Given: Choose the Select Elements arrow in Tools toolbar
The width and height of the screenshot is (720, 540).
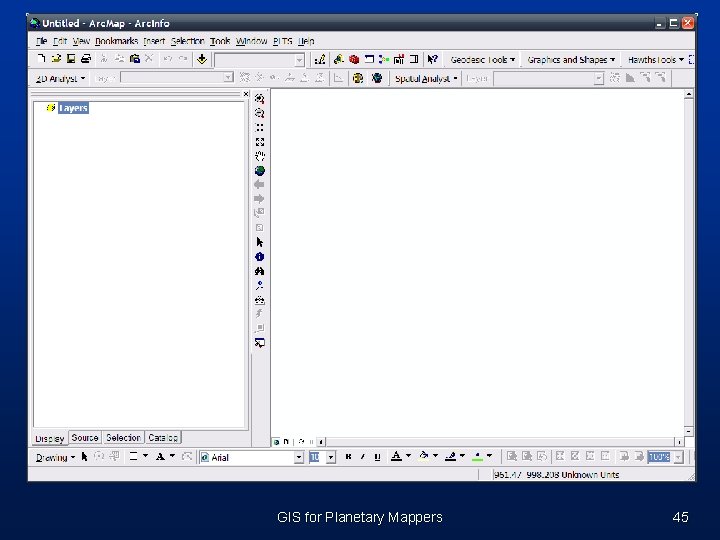Looking at the screenshot, I should (259, 242).
